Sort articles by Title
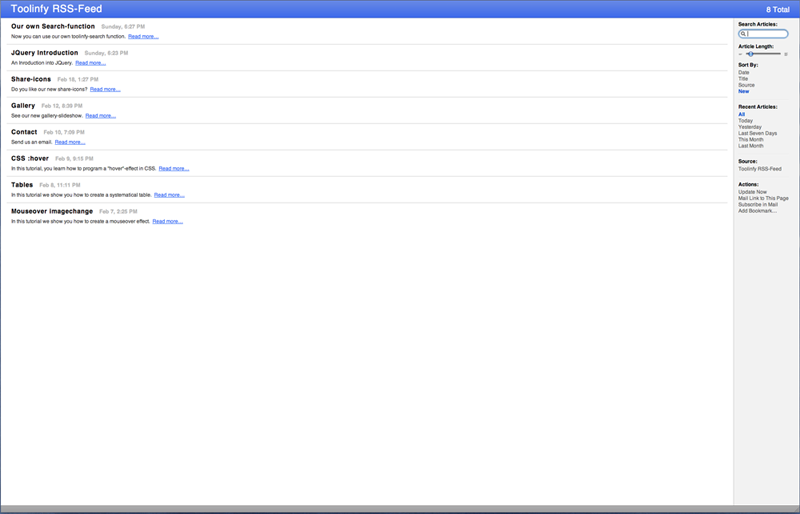 click(743, 78)
